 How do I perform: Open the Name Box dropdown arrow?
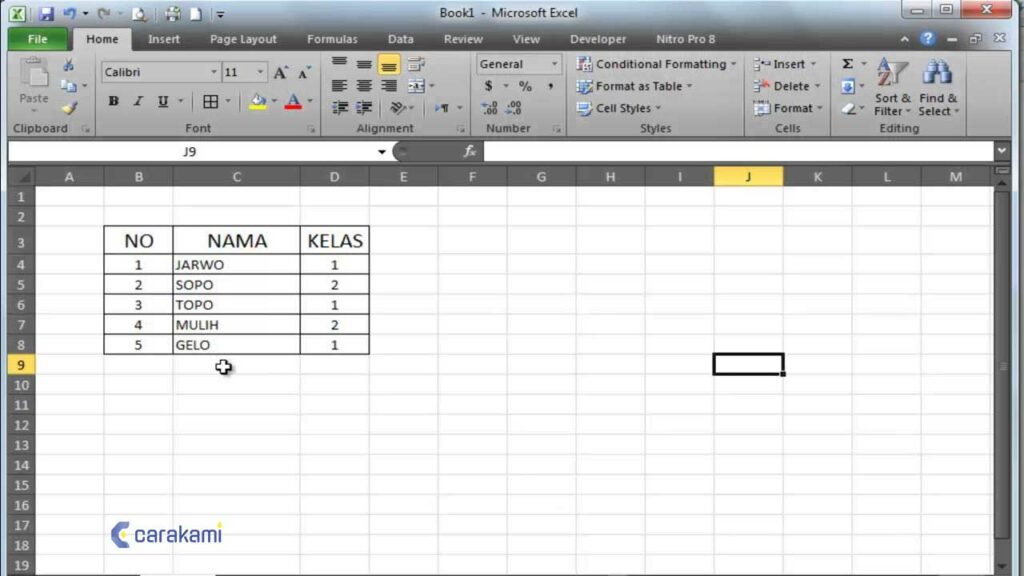(x=381, y=152)
